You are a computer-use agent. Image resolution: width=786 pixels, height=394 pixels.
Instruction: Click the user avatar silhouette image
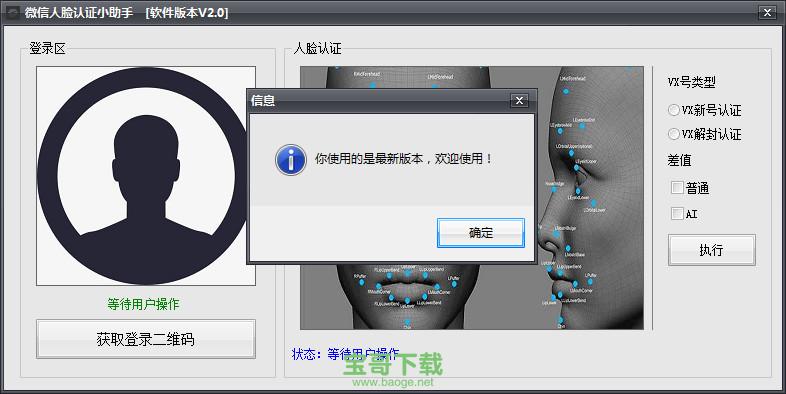click(x=146, y=176)
